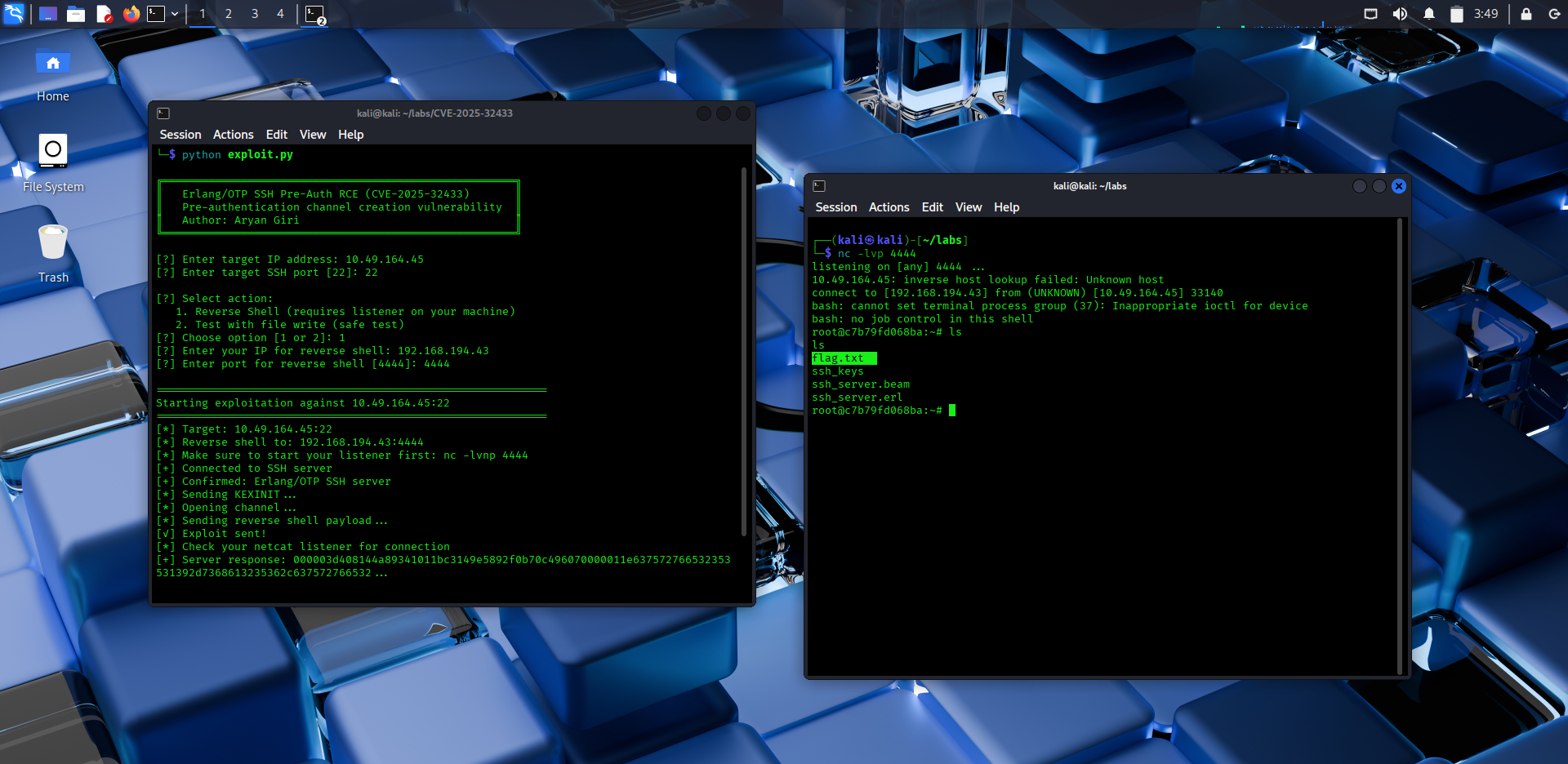This screenshot has width=1568, height=764.
Task: Open the notifications bell icon
Action: (1429, 14)
